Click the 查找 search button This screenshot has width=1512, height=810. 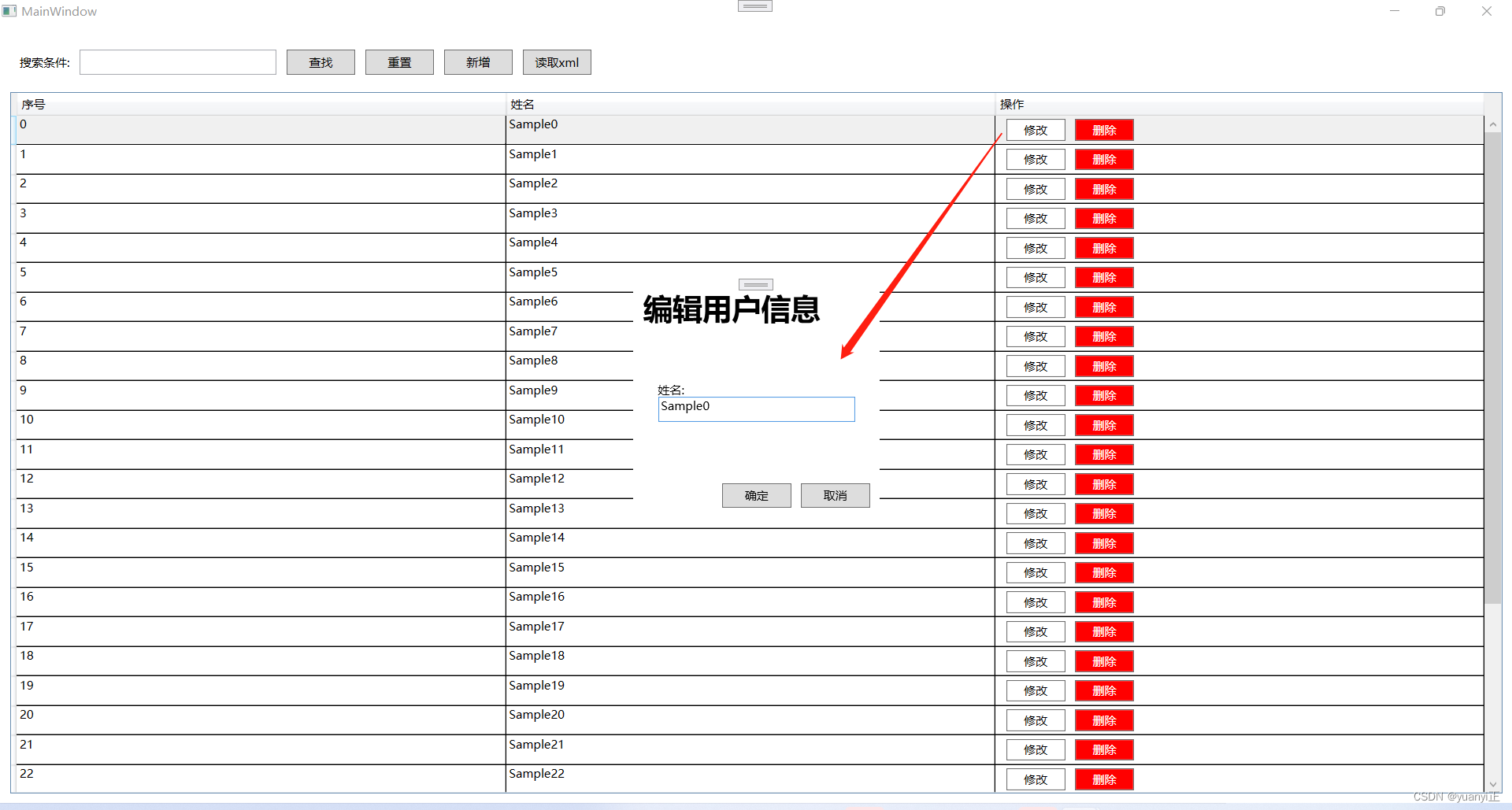click(321, 62)
